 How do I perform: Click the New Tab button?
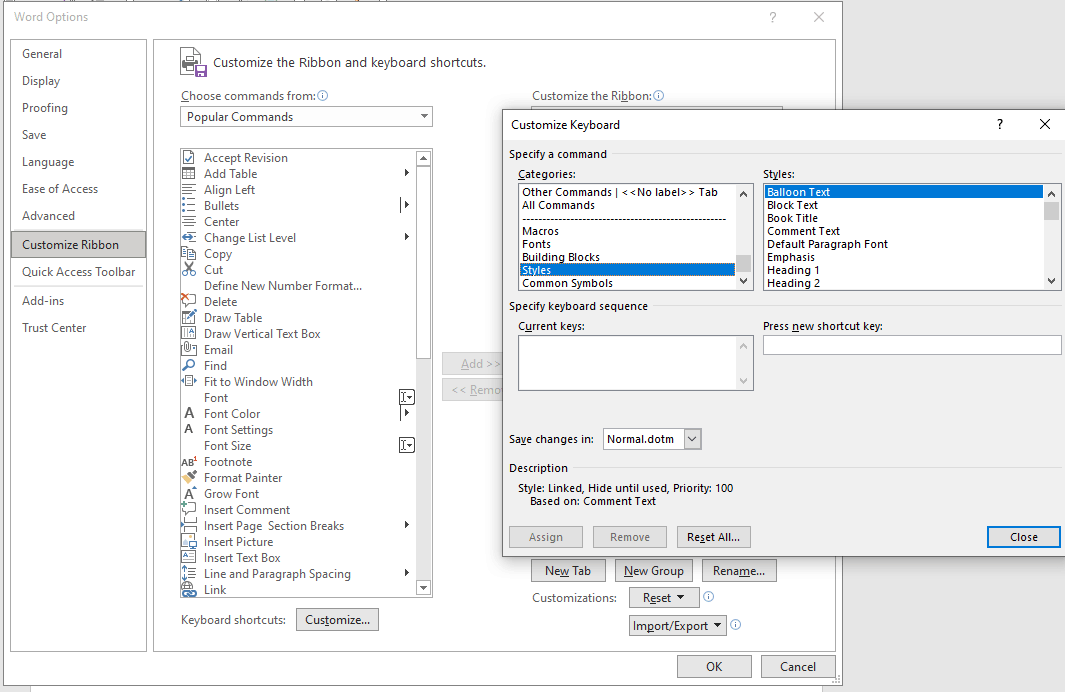click(568, 571)
